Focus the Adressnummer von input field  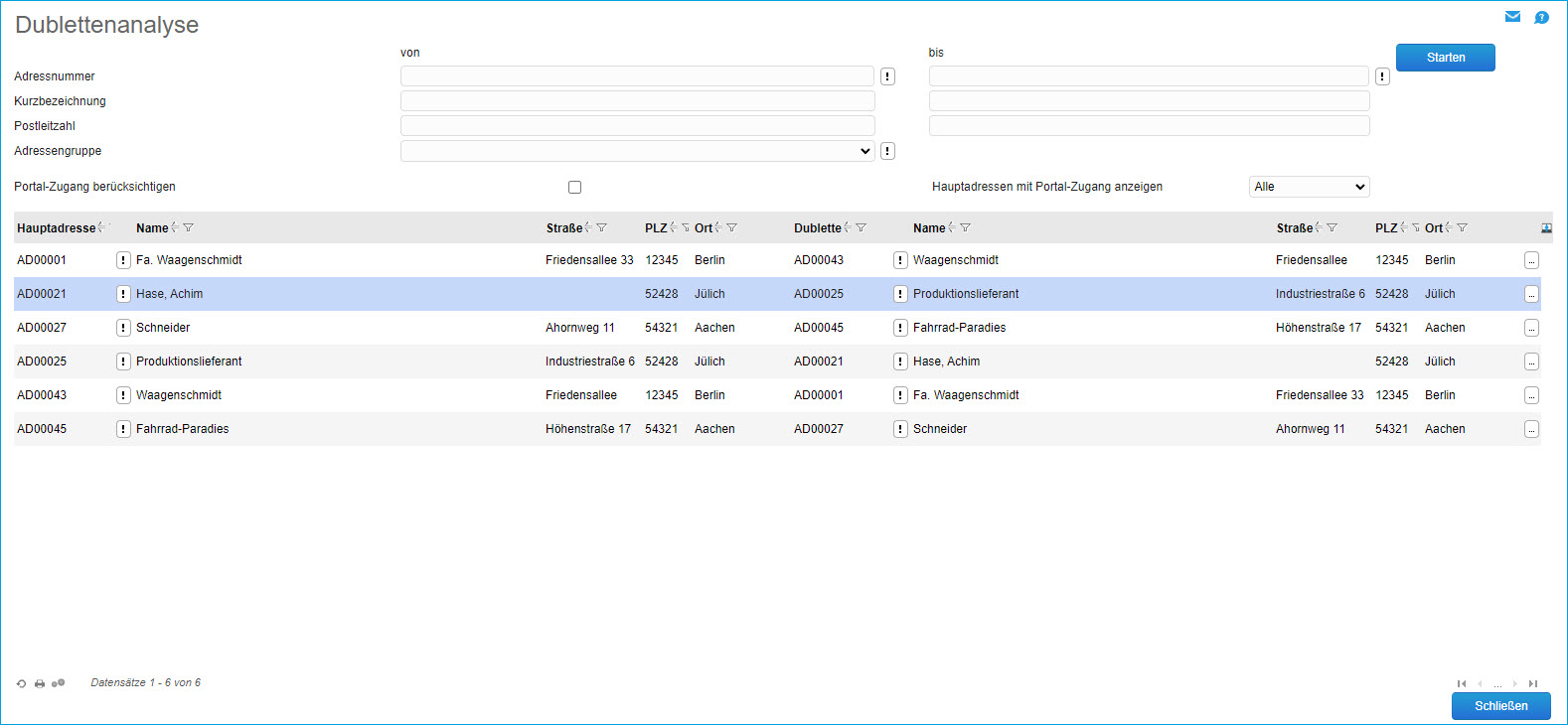point(637,76)
